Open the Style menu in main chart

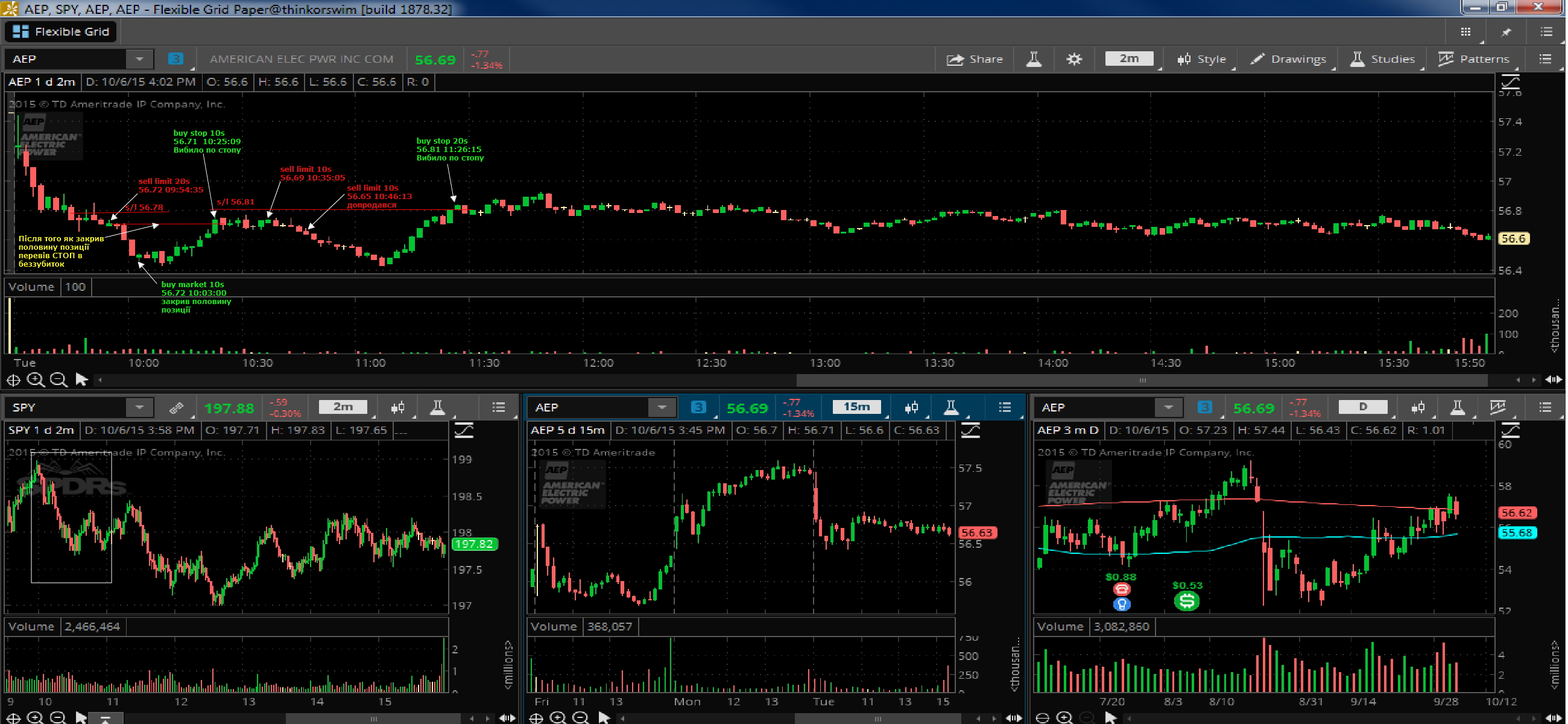pyautogui.click(x=1201, y=59)
